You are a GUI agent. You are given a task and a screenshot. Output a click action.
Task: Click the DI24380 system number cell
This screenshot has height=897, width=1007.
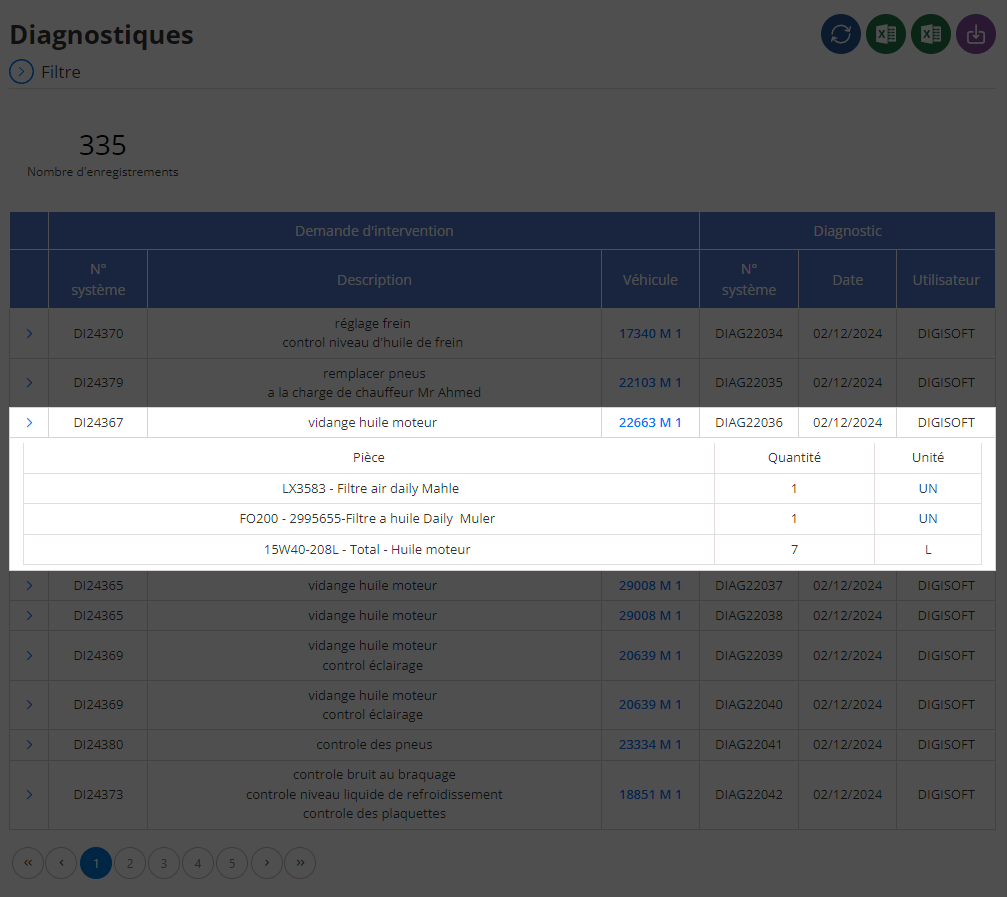tap(98, 745)
